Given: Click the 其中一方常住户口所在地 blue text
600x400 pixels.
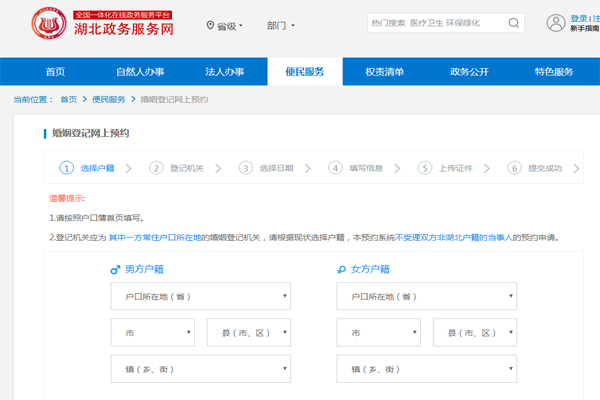Looking at the screenshot, I should tap(155, 238).
